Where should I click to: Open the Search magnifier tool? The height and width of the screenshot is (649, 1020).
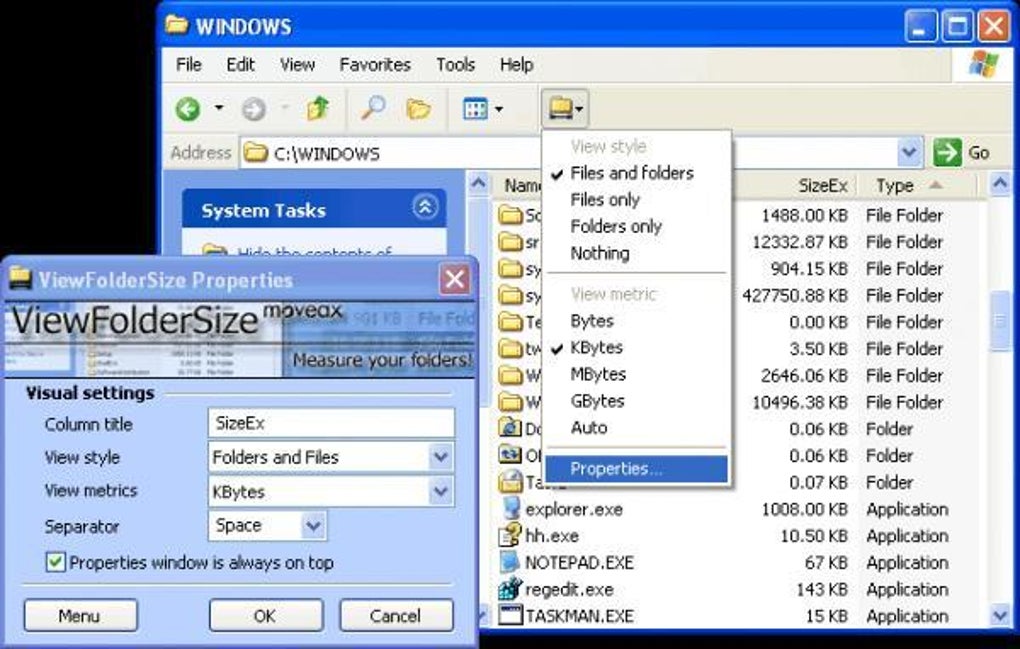[x=373, y=109]
